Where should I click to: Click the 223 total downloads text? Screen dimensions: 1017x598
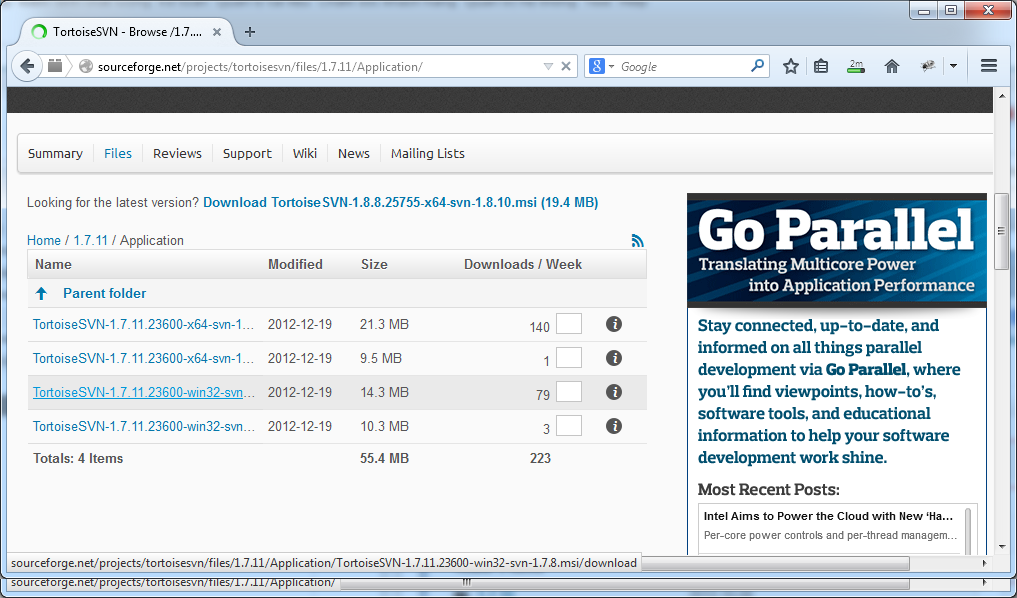point(540,458)
